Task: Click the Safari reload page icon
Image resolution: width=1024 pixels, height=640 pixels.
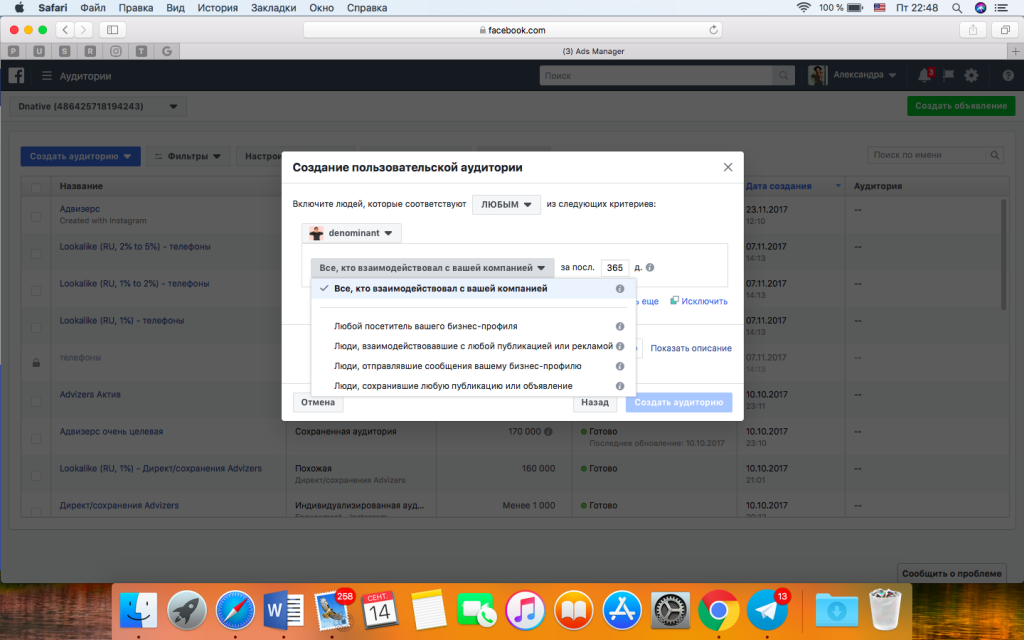Action: point(714,30)
